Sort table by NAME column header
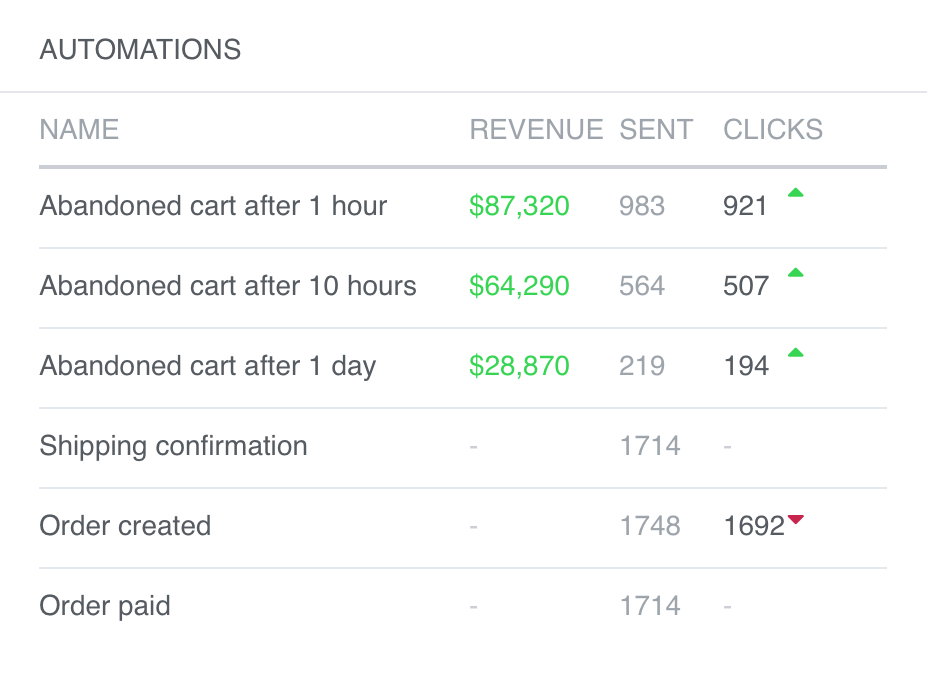 tap(79, 130)
